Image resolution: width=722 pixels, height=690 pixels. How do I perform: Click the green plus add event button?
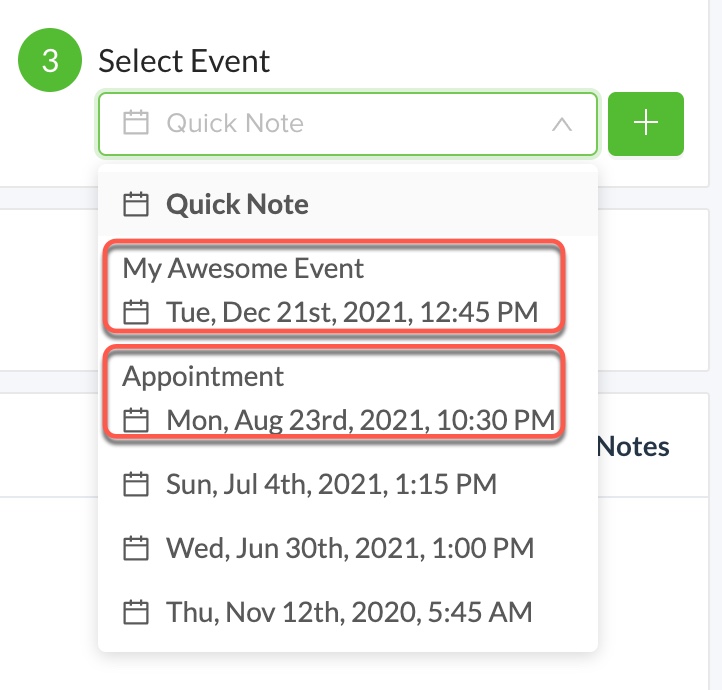point(645,124)
